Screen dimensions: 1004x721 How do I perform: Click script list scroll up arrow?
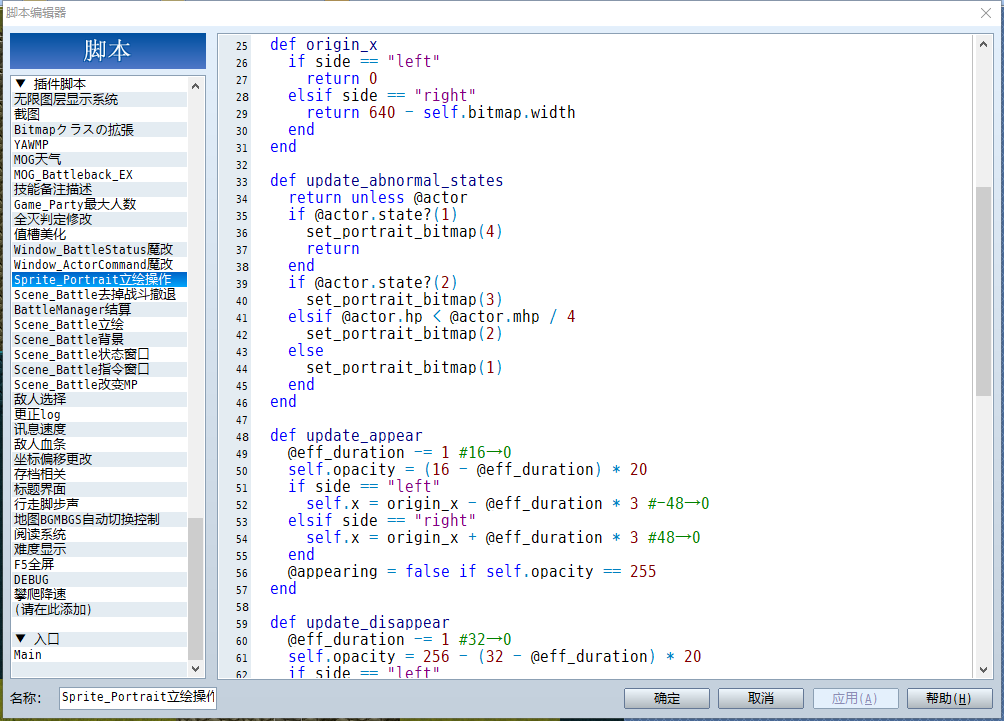tap(196, 86)
